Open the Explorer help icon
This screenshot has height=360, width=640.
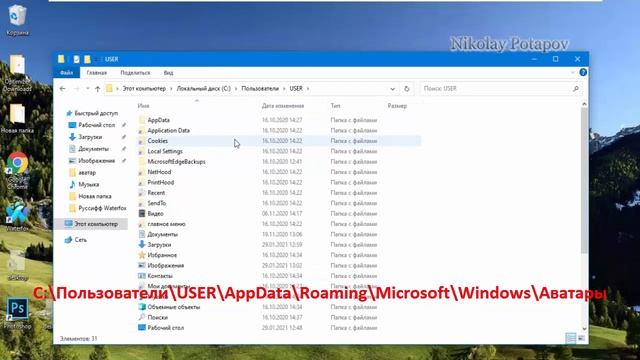pyautogui.click(x=583, y=72)
